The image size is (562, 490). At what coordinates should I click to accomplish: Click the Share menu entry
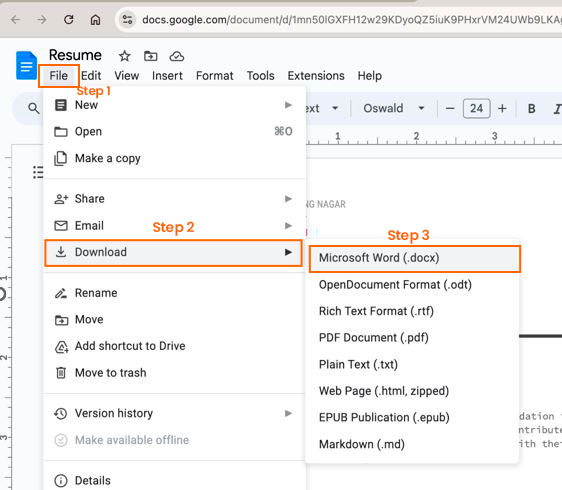click(x=174, y=199)
